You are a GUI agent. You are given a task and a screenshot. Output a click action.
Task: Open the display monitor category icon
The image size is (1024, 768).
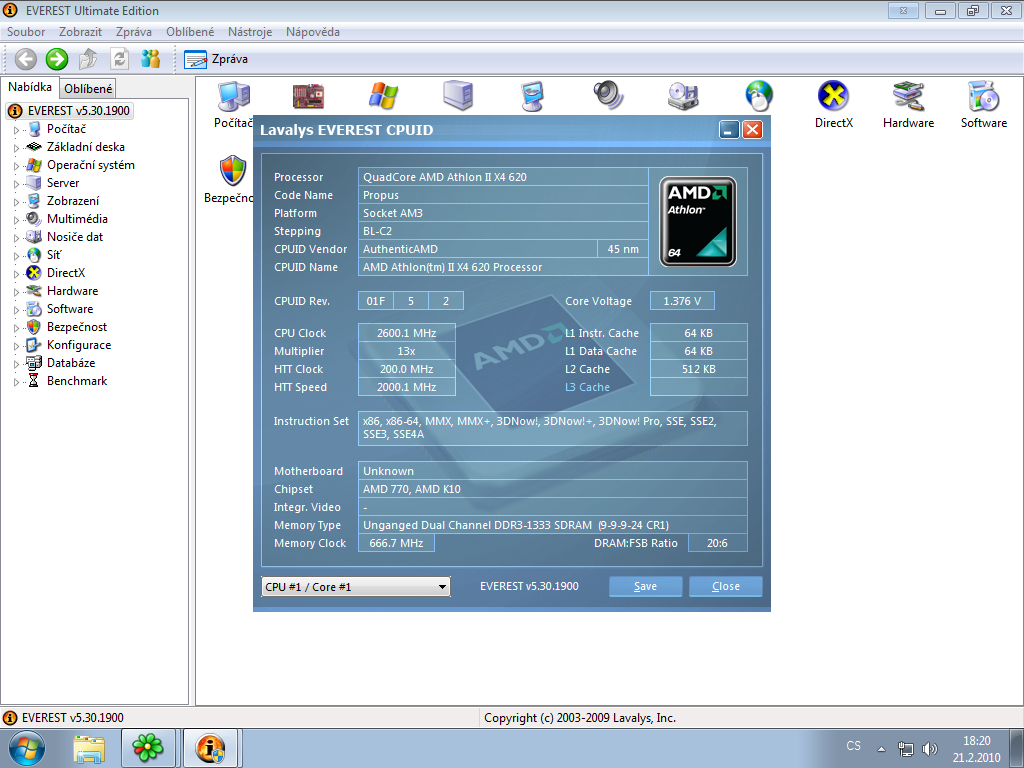[533, 96]
